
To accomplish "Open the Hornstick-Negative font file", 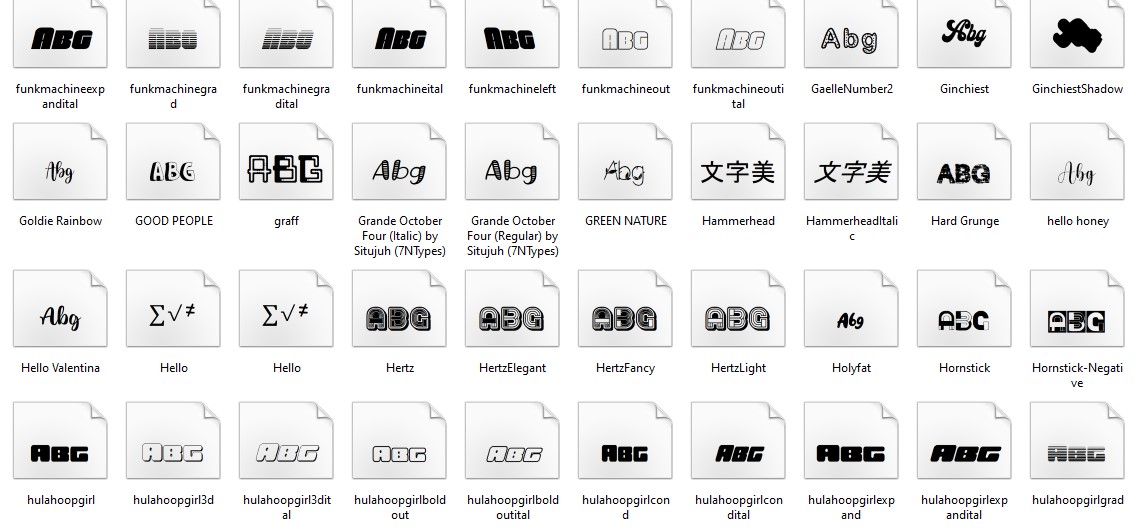I will click(x=1077, y=318).
